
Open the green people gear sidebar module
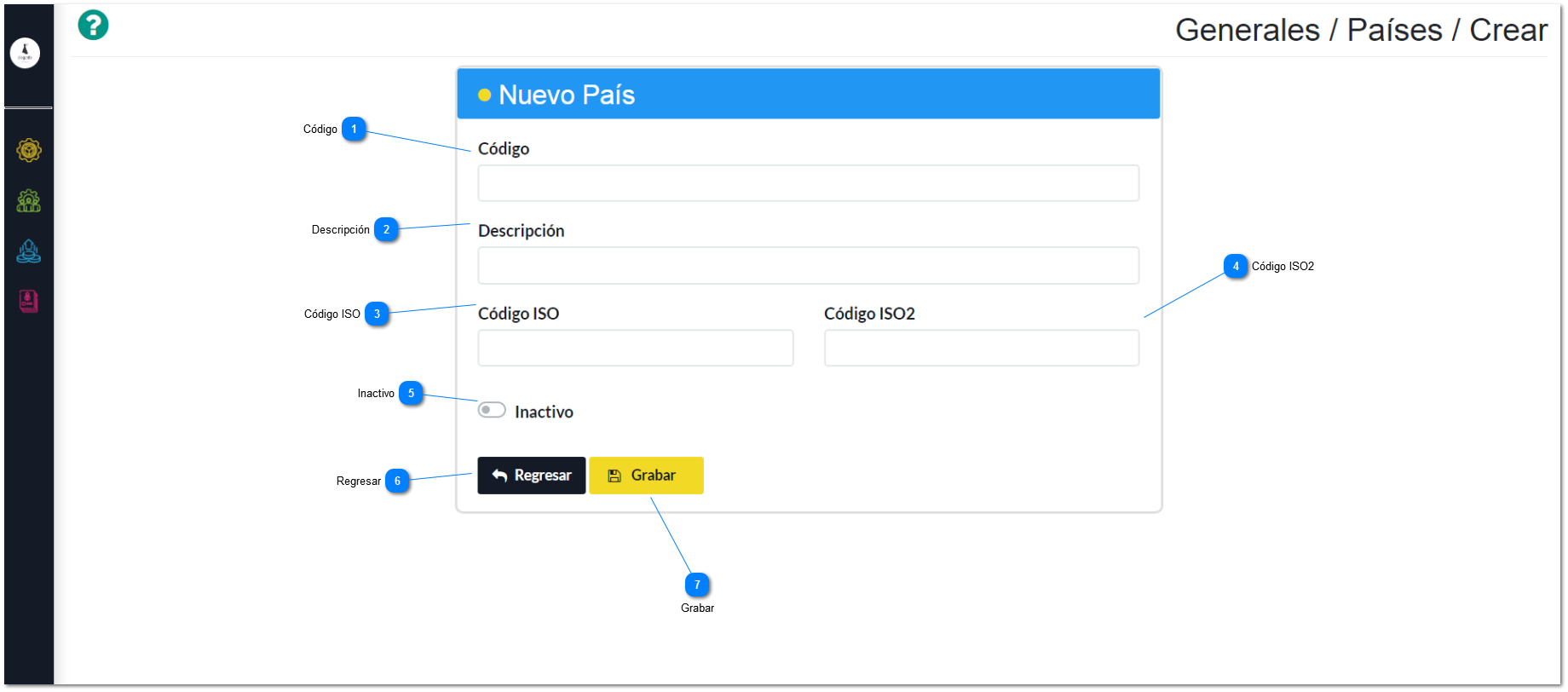click(x=29, y=201)
